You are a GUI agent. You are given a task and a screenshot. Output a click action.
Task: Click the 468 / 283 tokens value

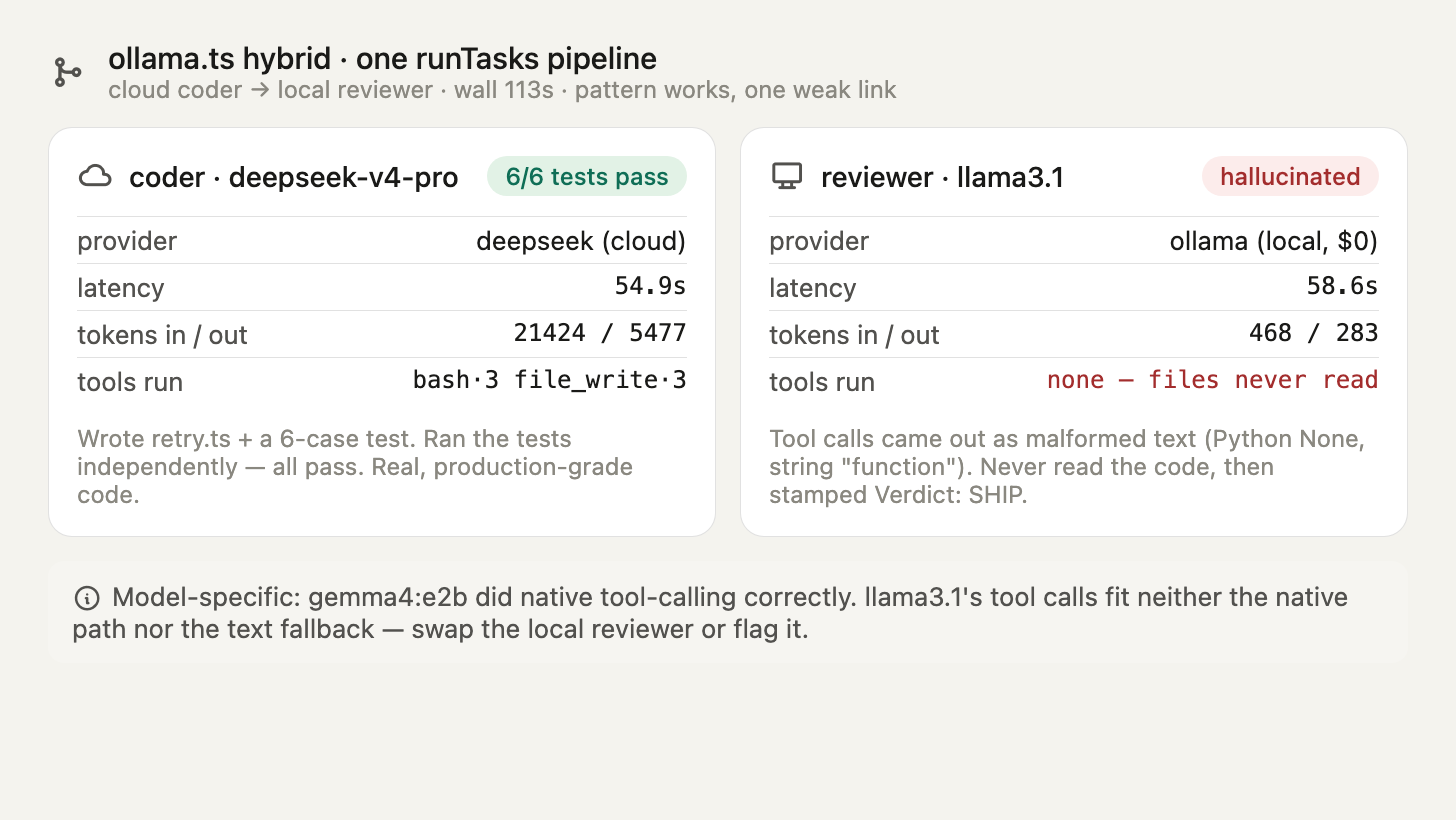(1314, 333)
